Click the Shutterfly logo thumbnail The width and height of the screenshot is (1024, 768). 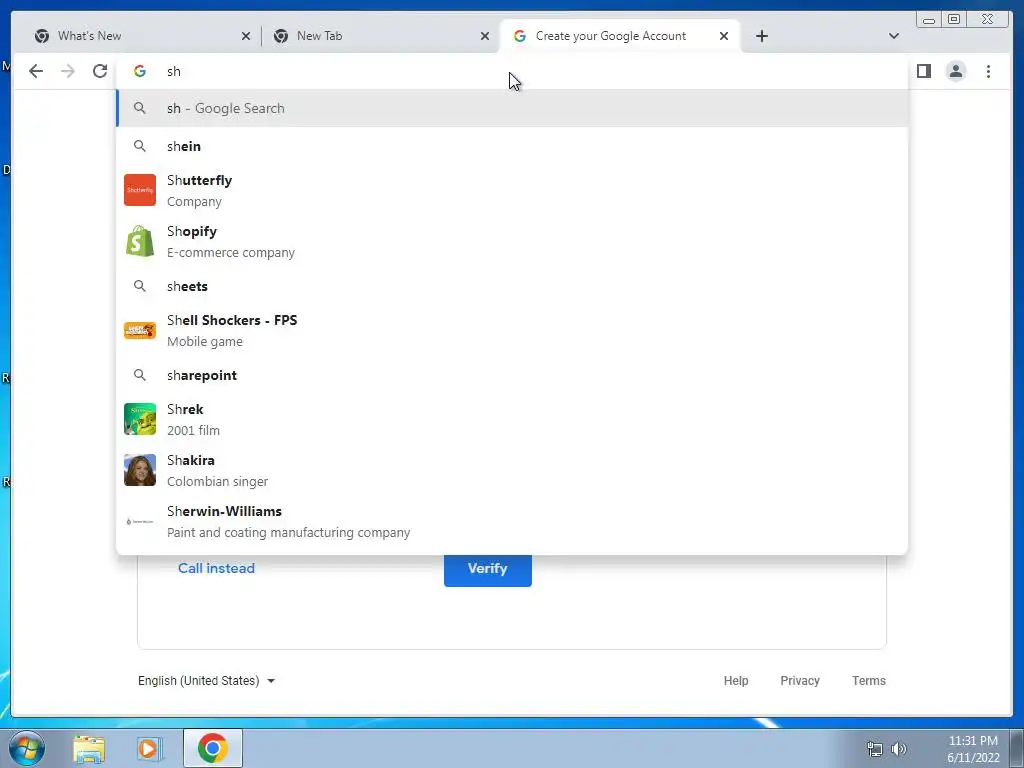[140, 190]
